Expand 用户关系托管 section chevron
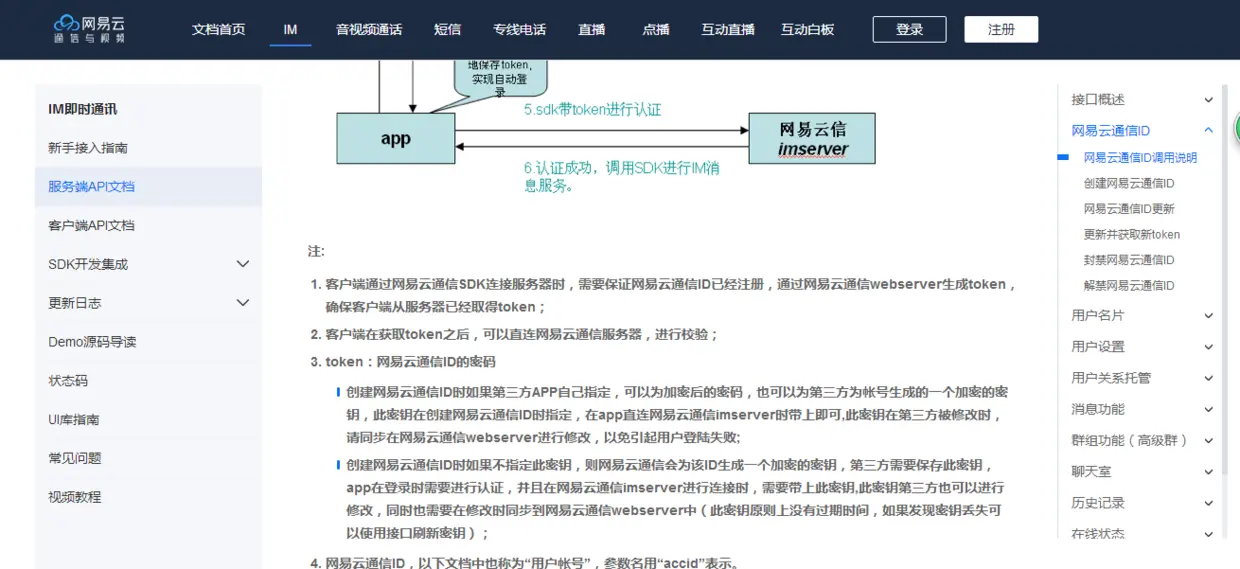This screenshot has width=1240, height=569. pos(1209,378)
